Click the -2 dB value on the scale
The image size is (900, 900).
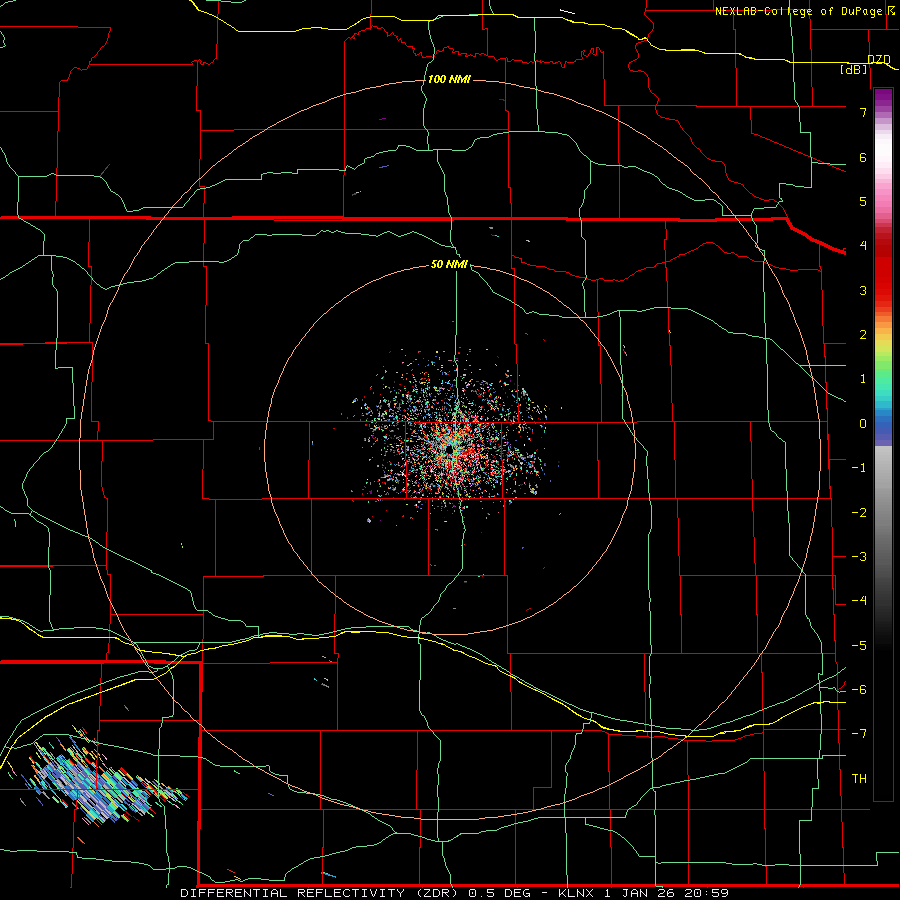click(x=859, y=513)
